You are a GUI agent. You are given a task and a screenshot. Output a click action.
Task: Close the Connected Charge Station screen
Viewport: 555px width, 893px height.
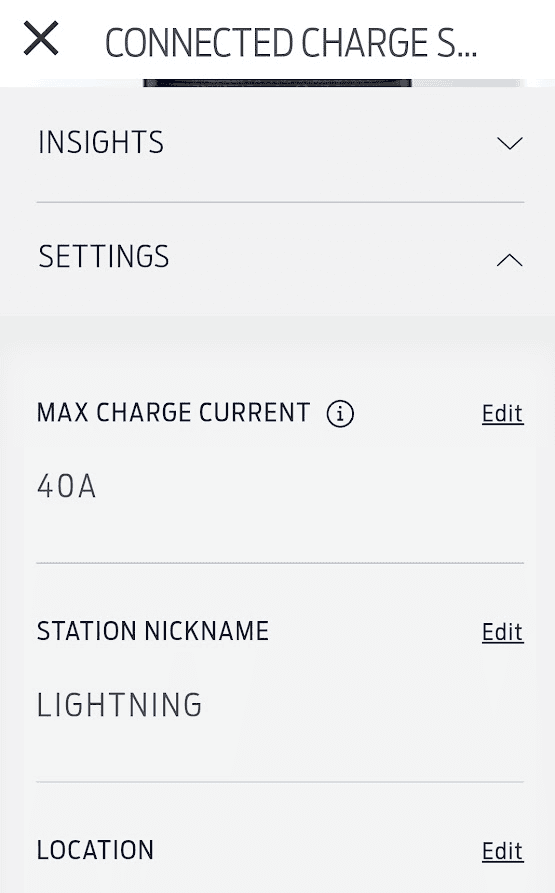(x=41, y=38)
